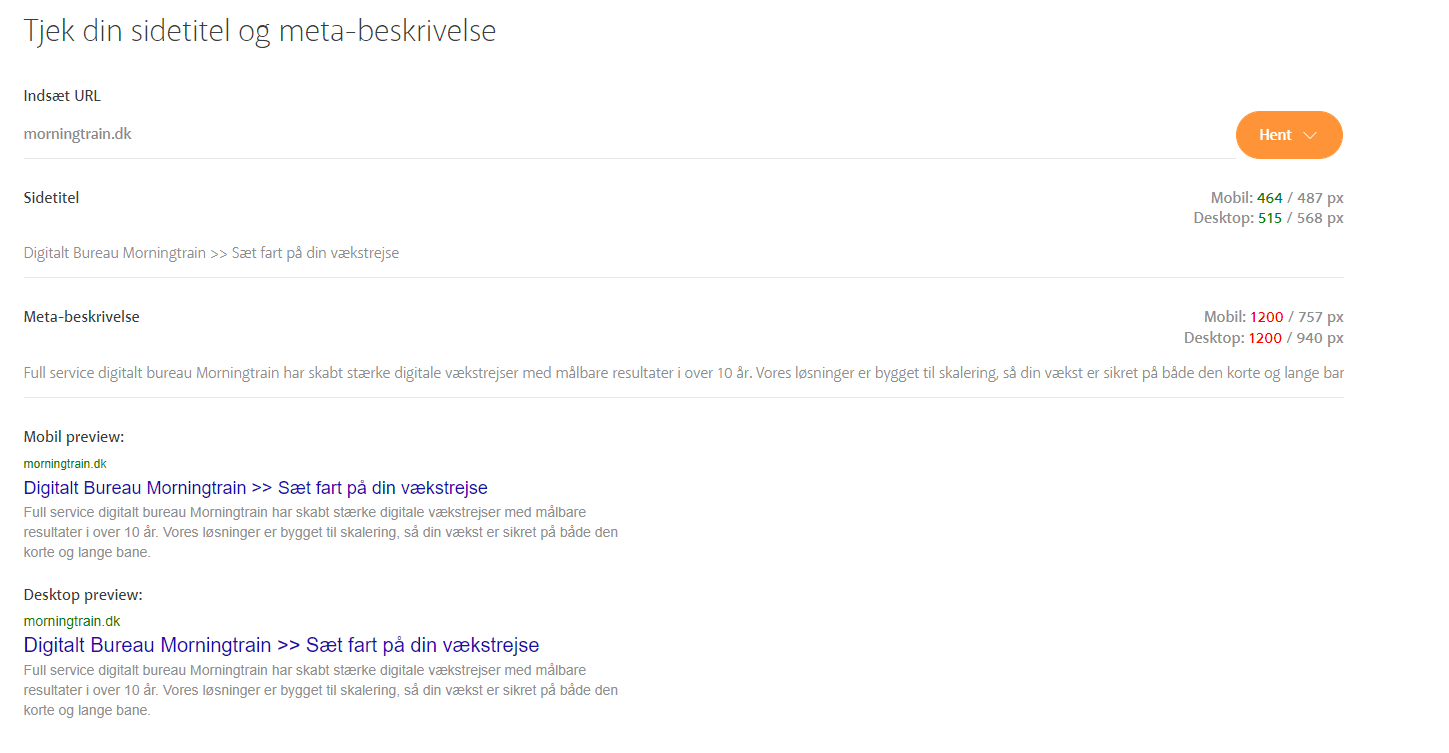Click the chevron arrow inside the Hent button
This screenshot has width=1449, height=753.
1310,135
